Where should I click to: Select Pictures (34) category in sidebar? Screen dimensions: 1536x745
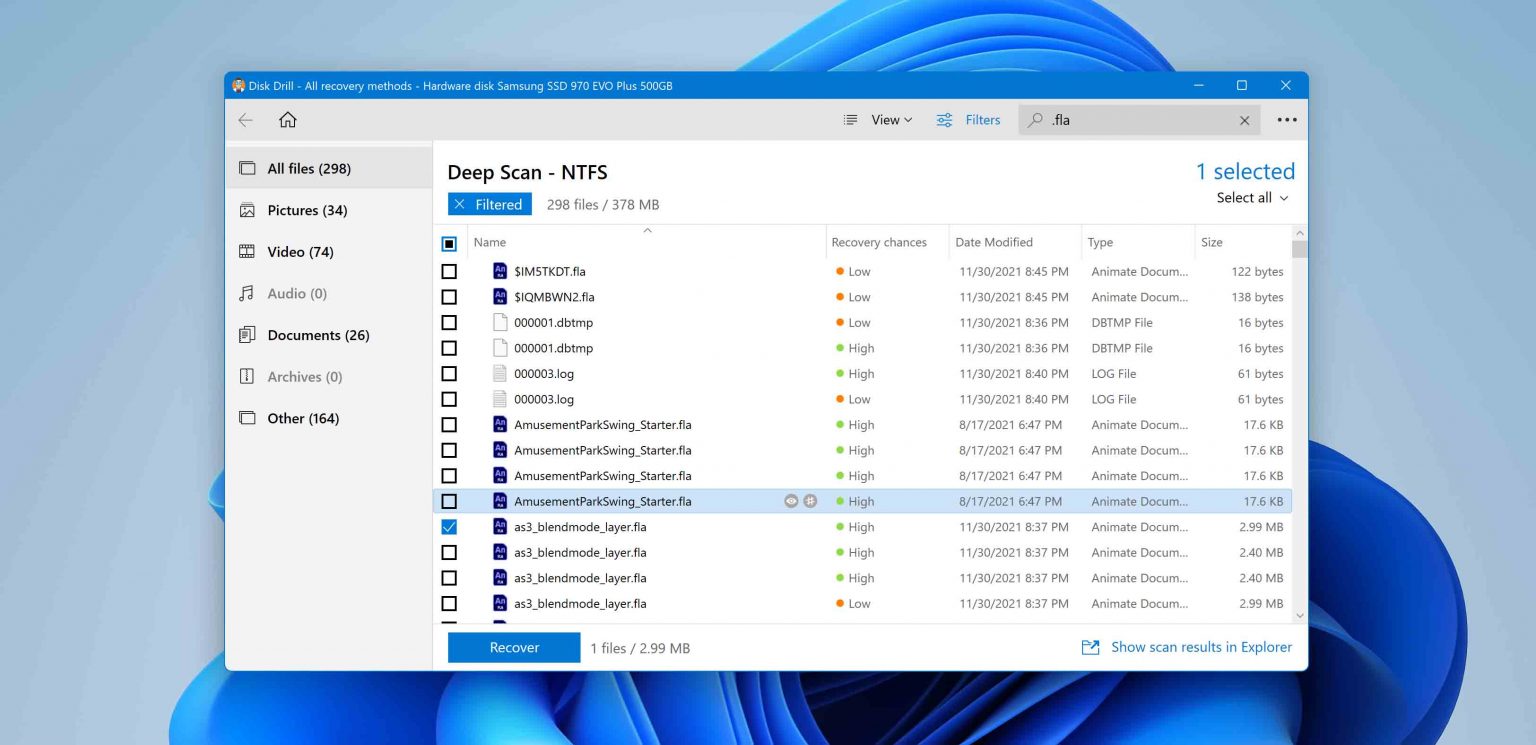(x=307, y=210)
